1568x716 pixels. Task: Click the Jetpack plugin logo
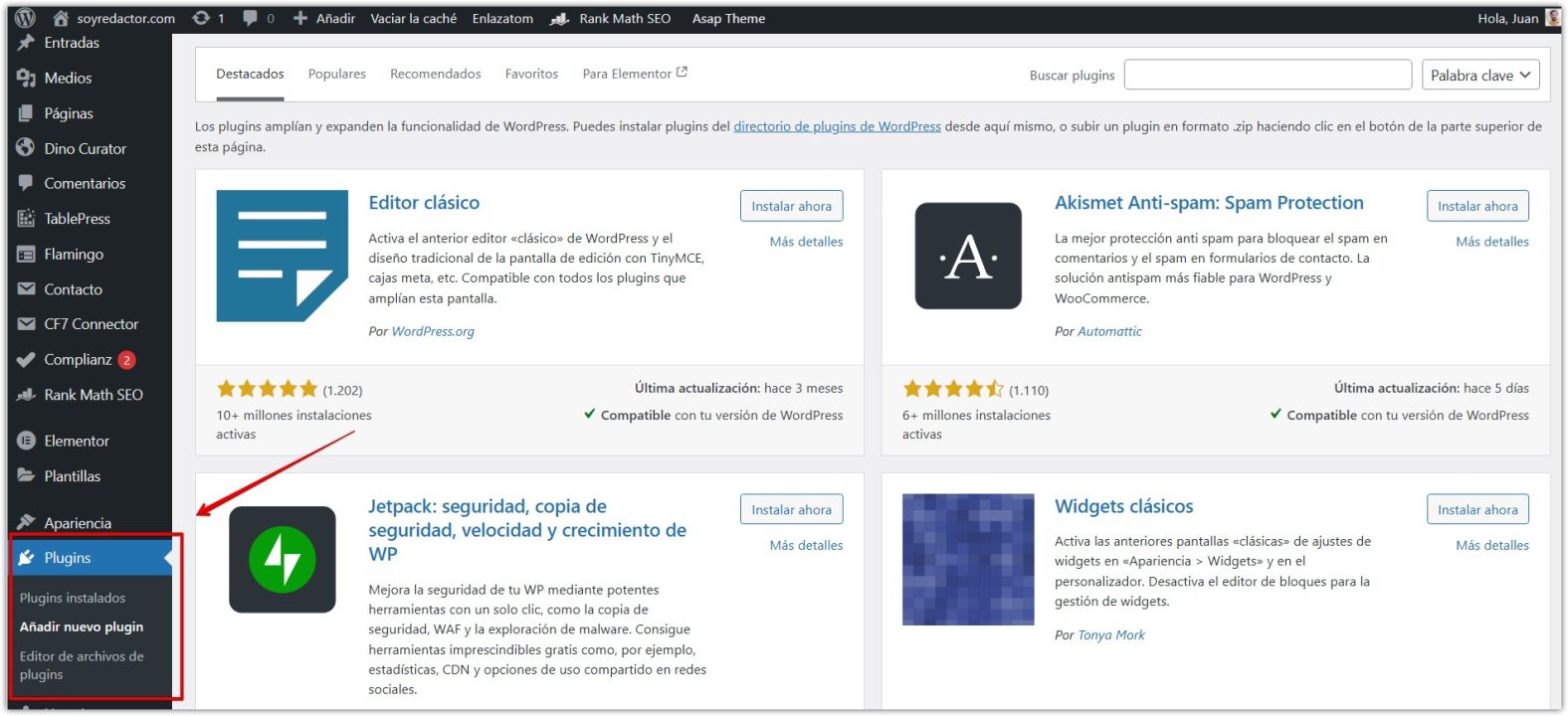(x=283, y=559)
